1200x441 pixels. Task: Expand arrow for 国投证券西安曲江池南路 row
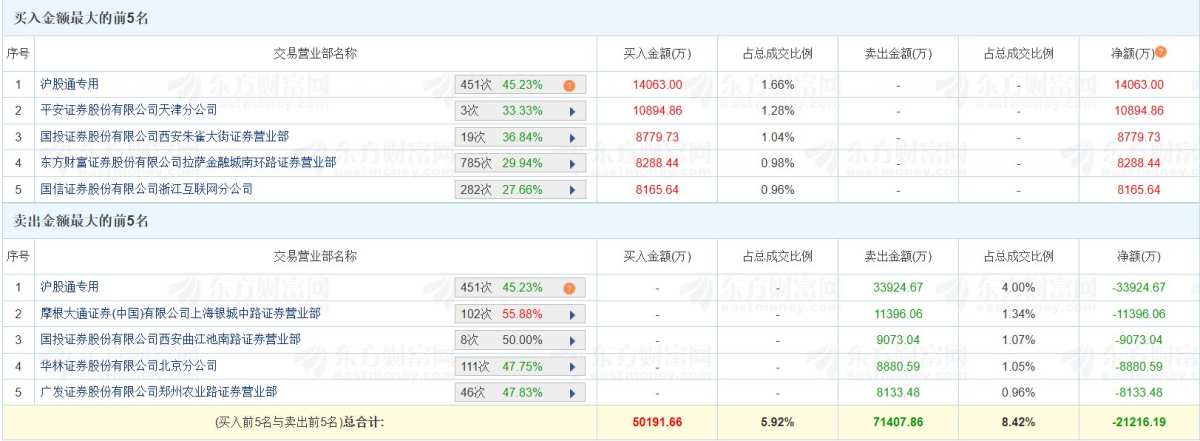572,340
